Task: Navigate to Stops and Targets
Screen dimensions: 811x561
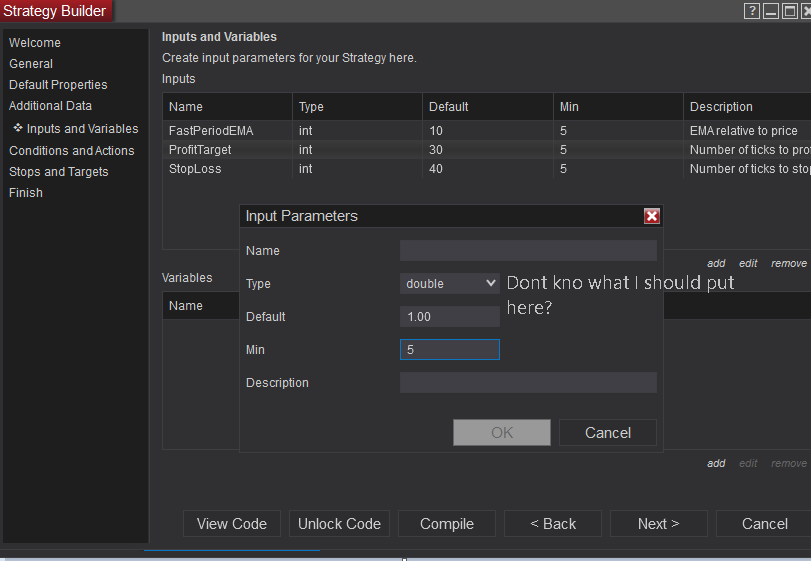Action: (x=59, y=172)
